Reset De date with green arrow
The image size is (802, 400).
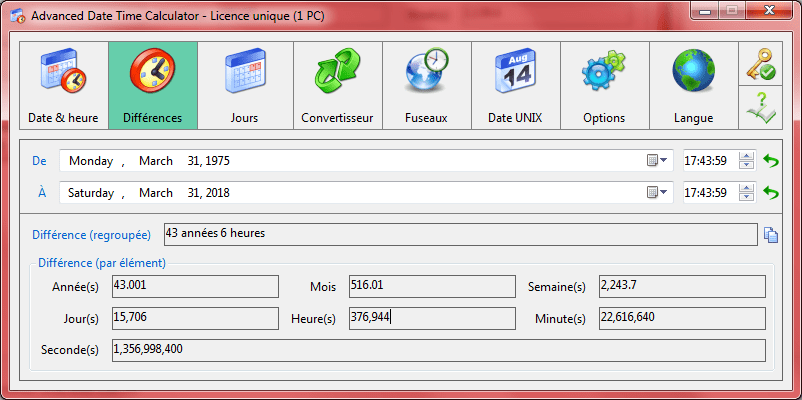click(x=770, y=161)
